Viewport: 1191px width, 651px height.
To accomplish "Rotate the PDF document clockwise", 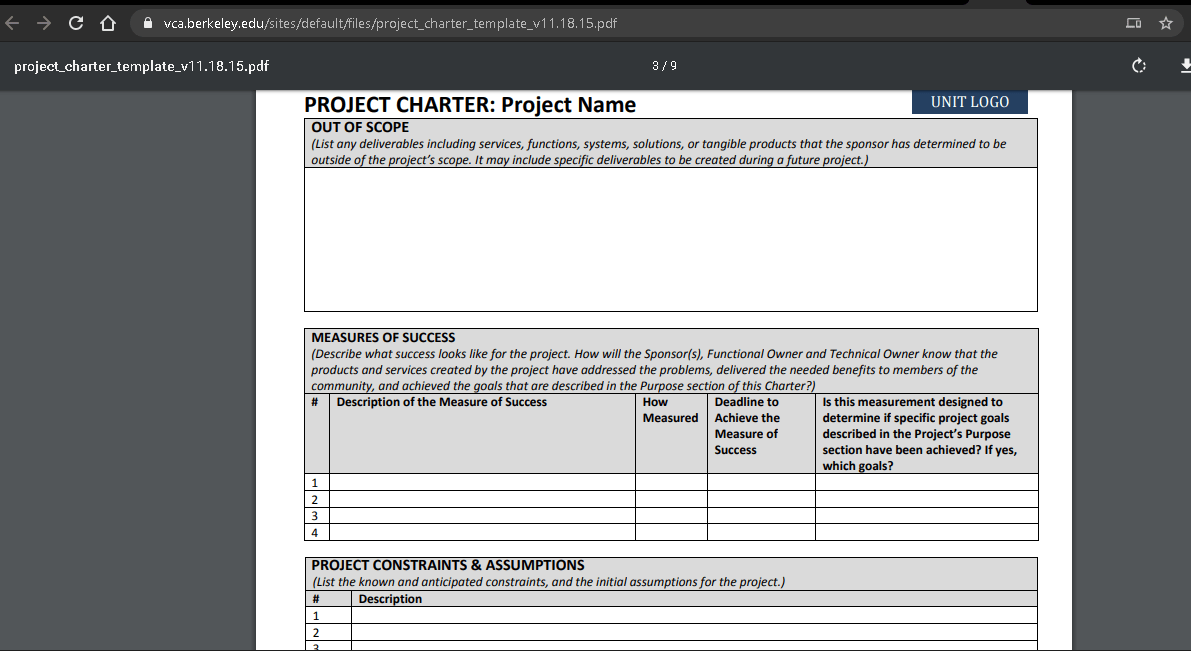I will click(x=1139, y=66).
